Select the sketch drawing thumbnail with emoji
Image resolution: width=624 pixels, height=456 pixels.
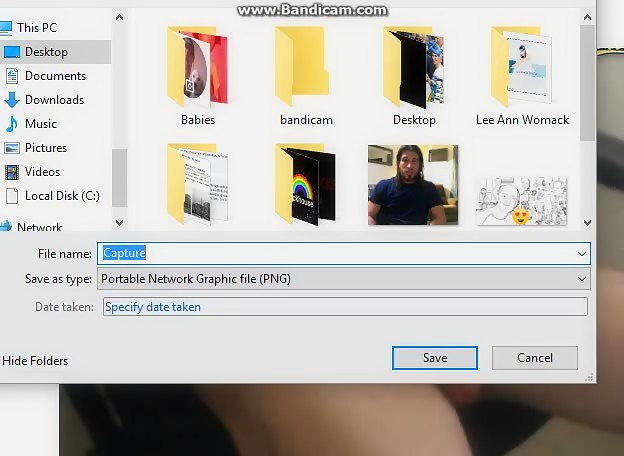[521, 201]
